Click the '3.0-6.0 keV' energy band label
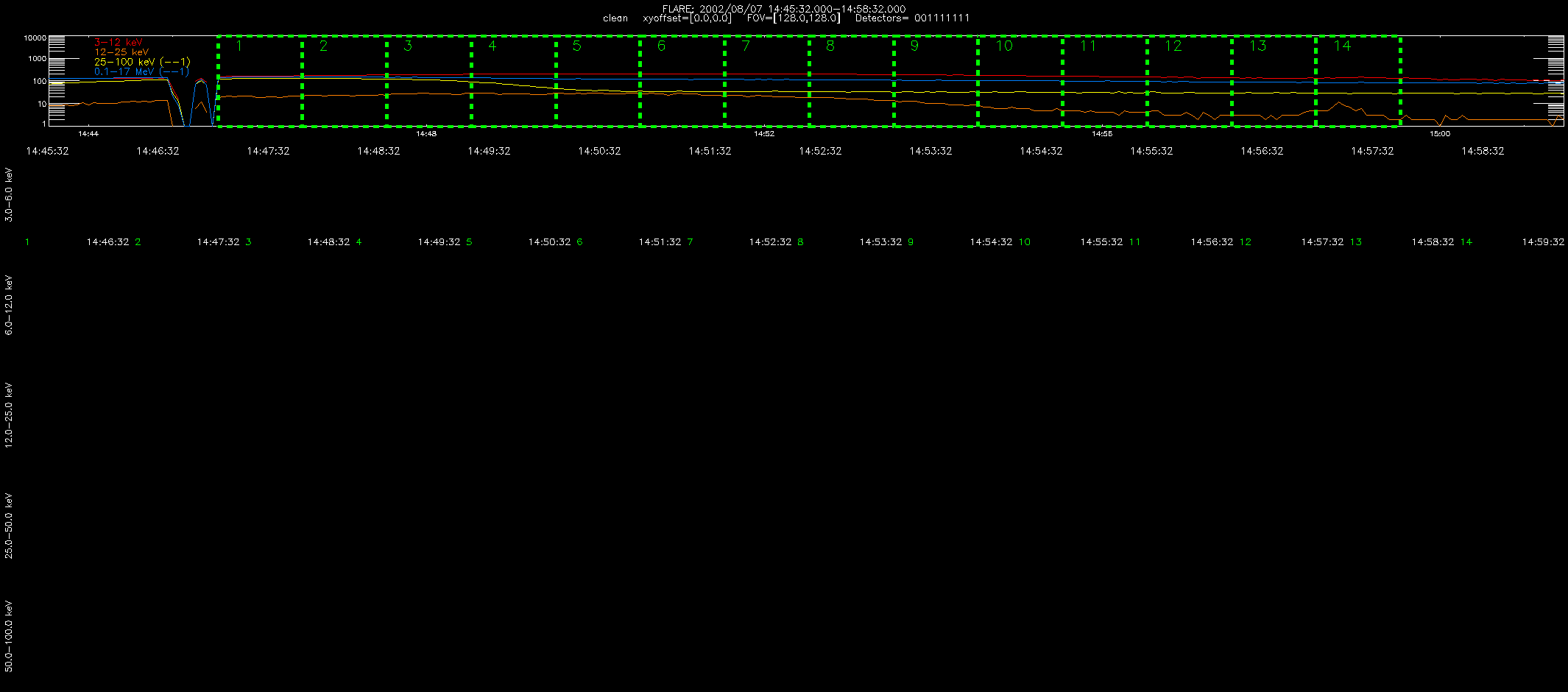 pos(9,194)
